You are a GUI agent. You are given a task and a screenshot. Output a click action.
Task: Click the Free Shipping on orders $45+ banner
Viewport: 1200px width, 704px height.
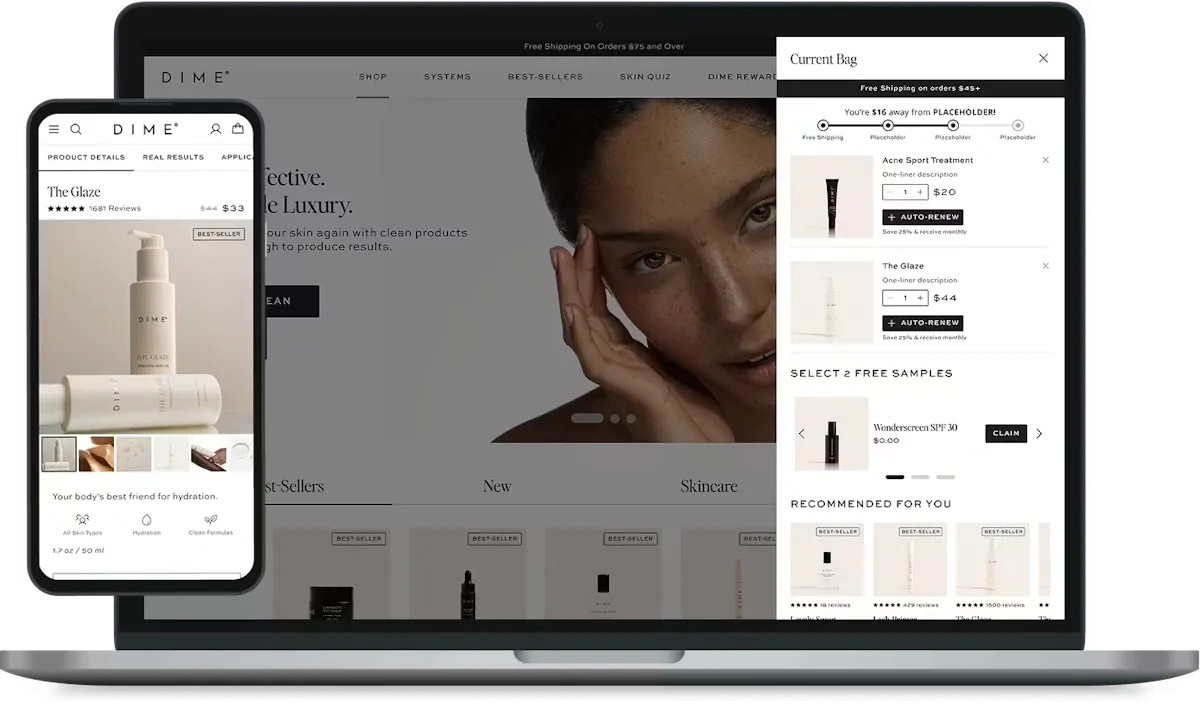point(920,88)
